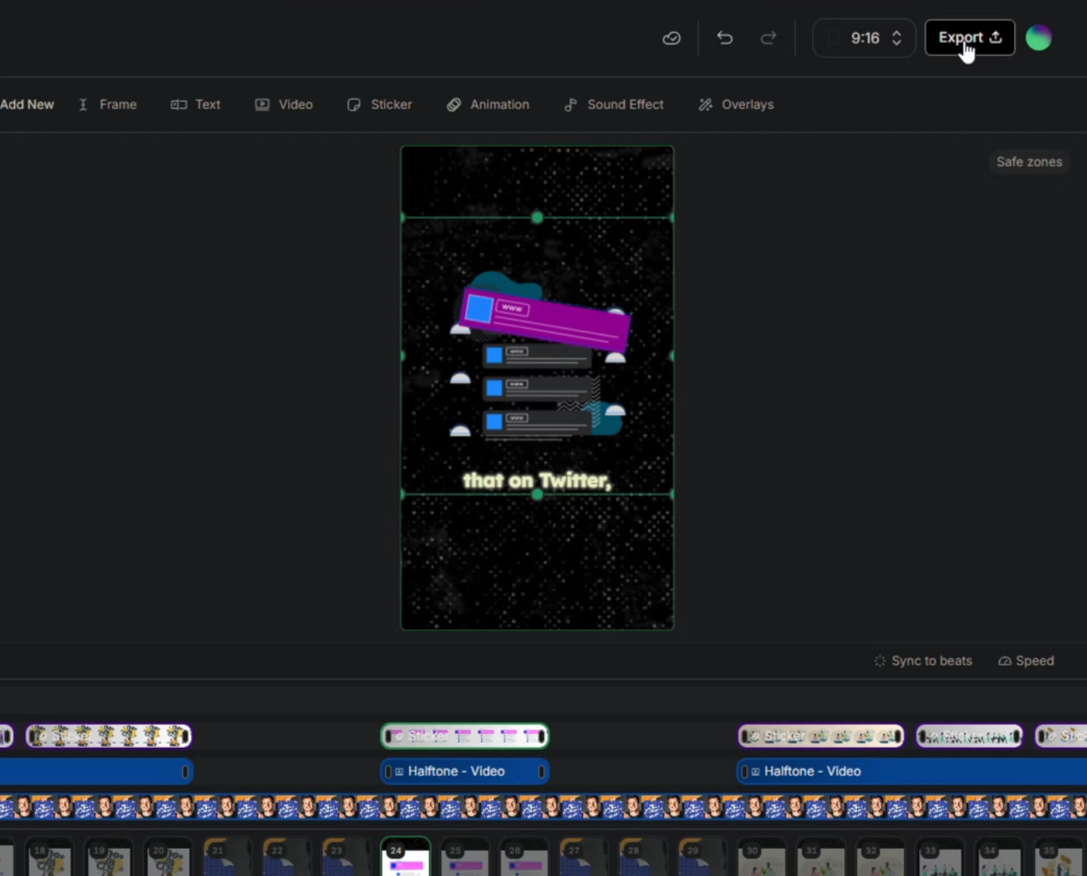Click the Redo arrow
1087x876 pixels.
[769, 37]
